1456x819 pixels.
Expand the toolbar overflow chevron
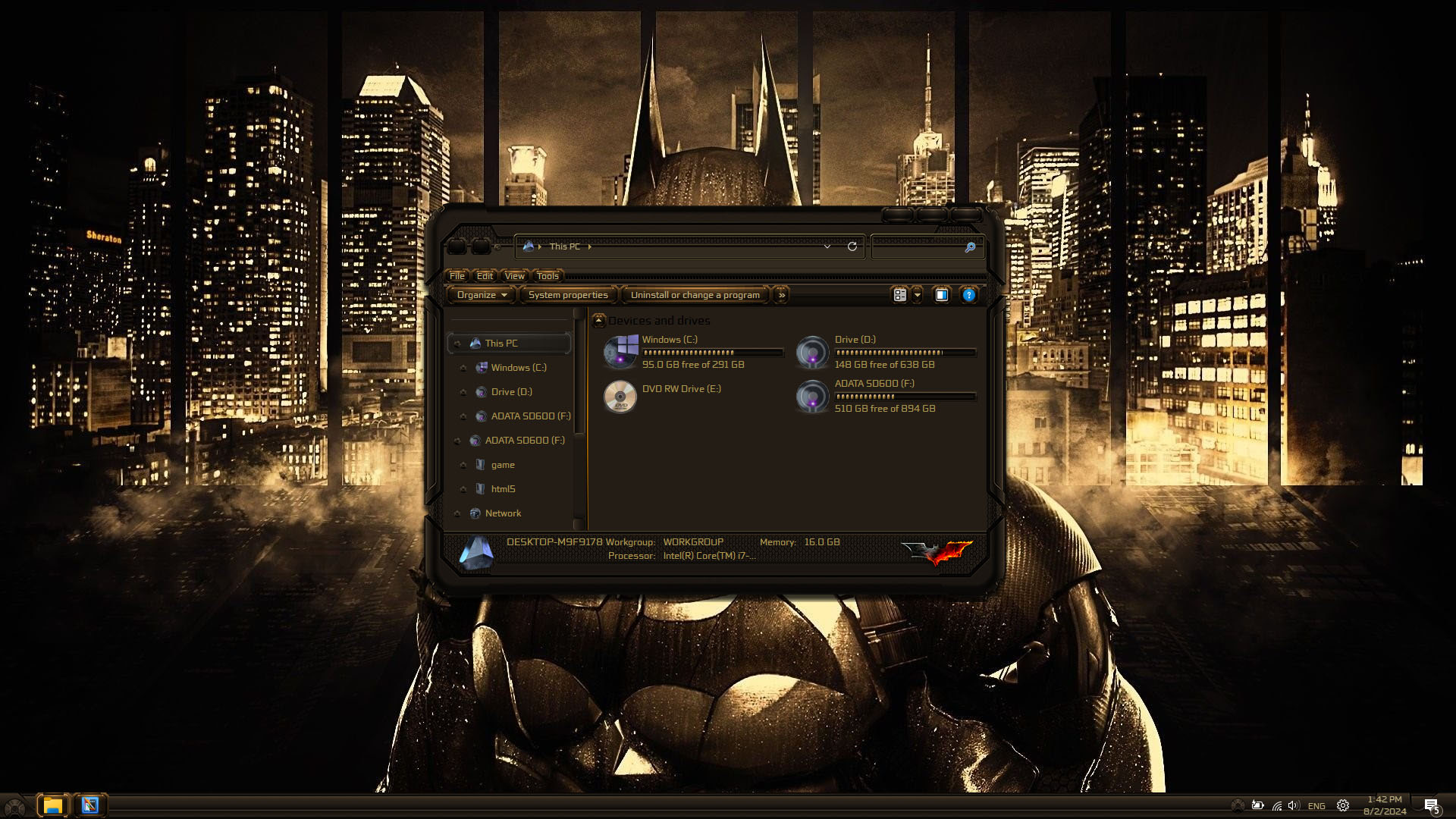(x=781, y=295)
